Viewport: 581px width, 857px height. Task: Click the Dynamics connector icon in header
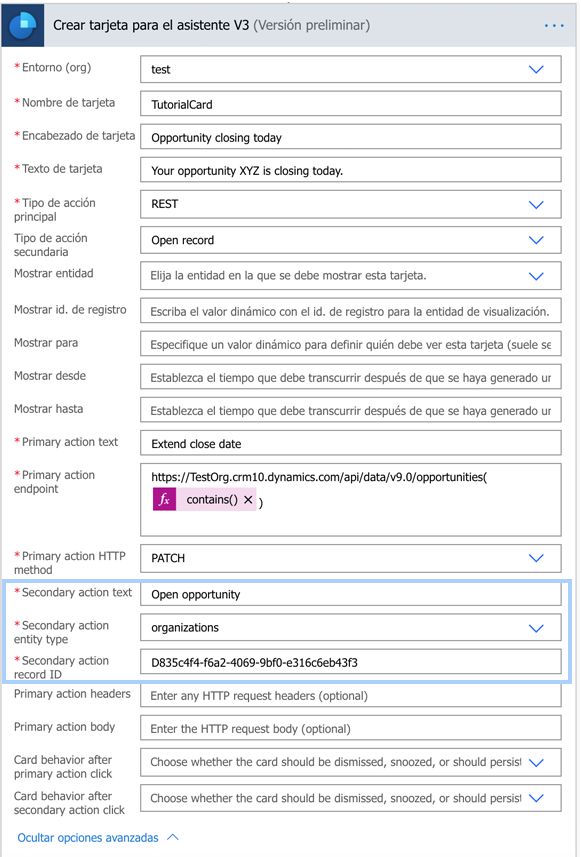tap(22, 25)
